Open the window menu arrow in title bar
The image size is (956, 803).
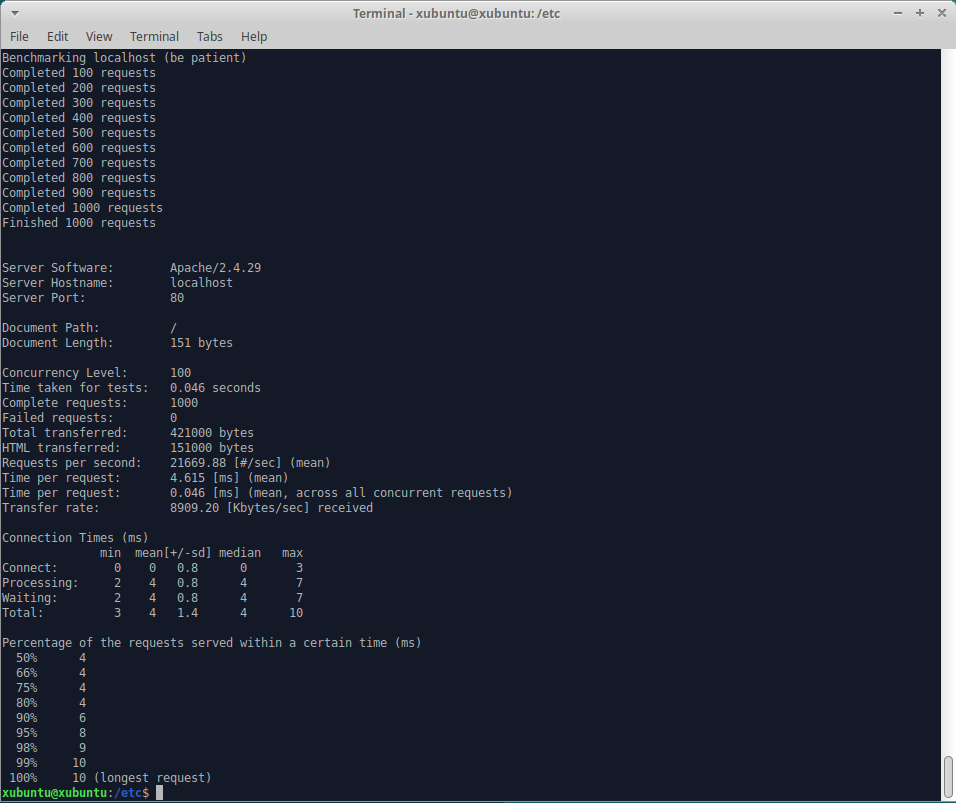click(x=12, y=13)
